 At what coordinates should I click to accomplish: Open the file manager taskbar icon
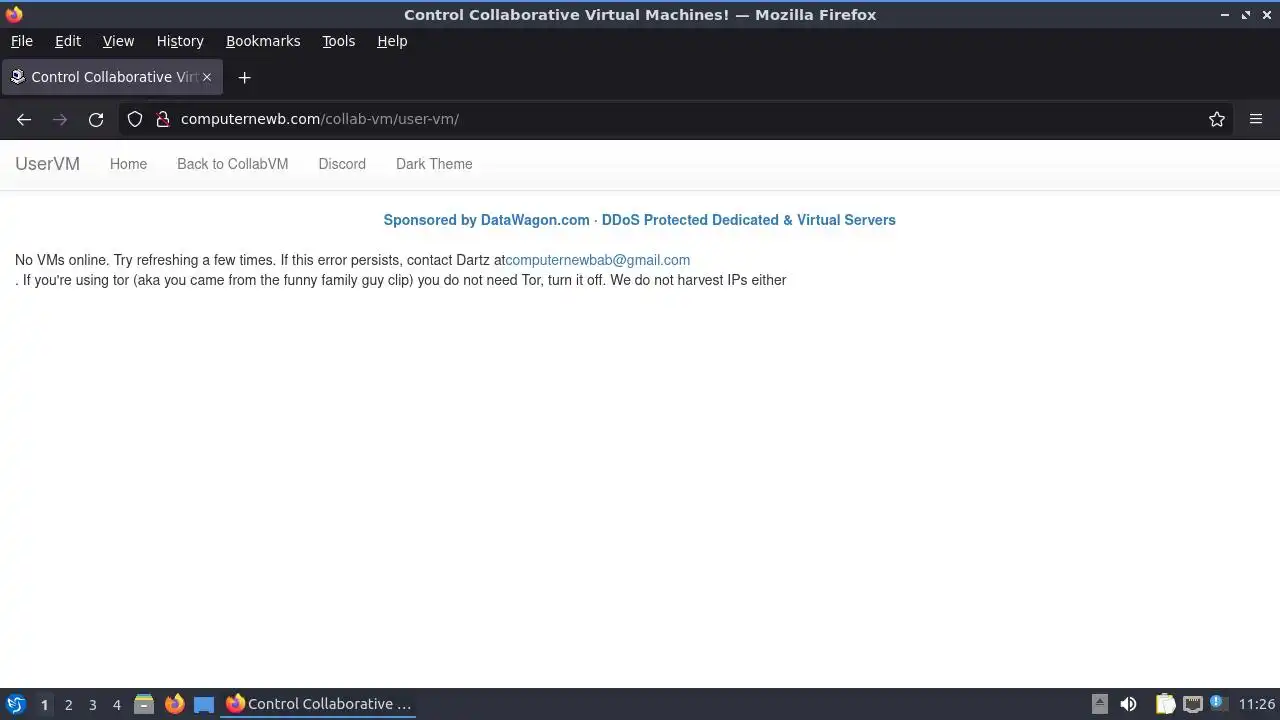(x=144, y=704)
